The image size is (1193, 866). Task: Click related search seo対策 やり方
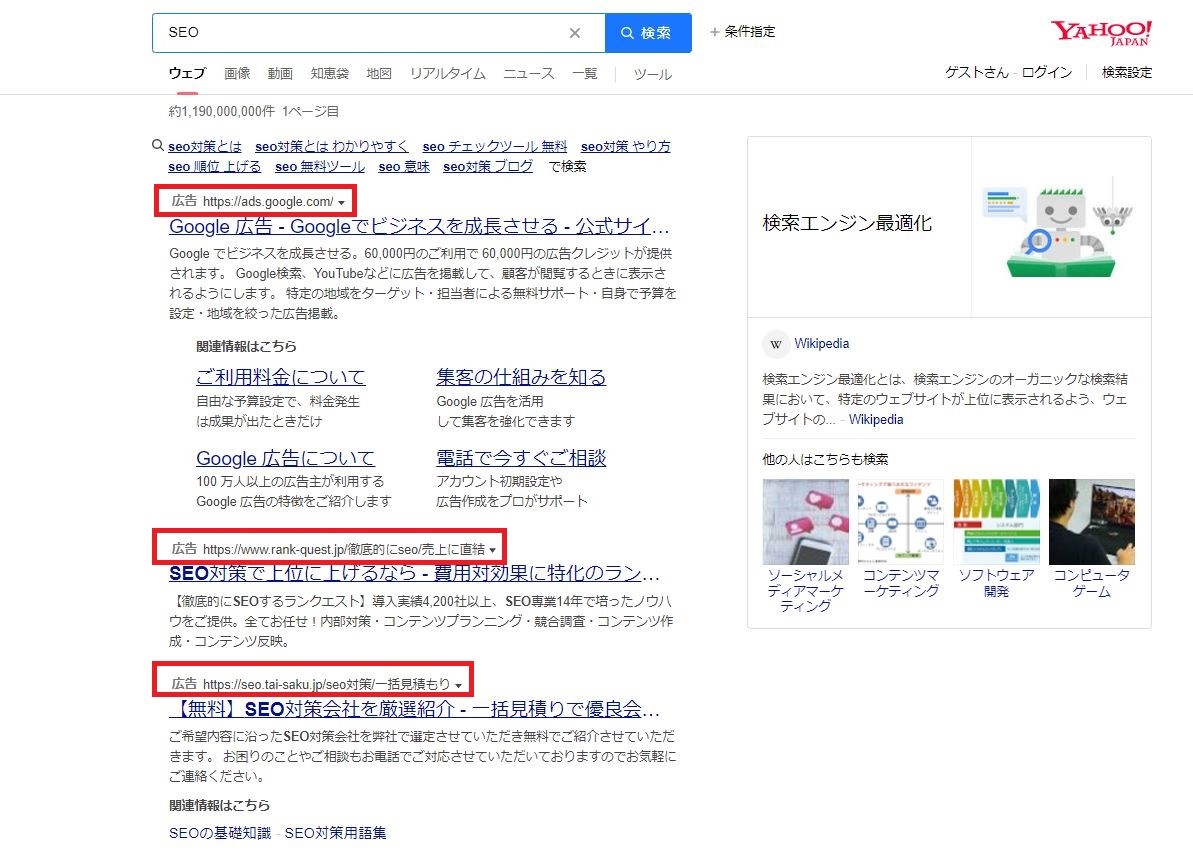coord(625,146)
